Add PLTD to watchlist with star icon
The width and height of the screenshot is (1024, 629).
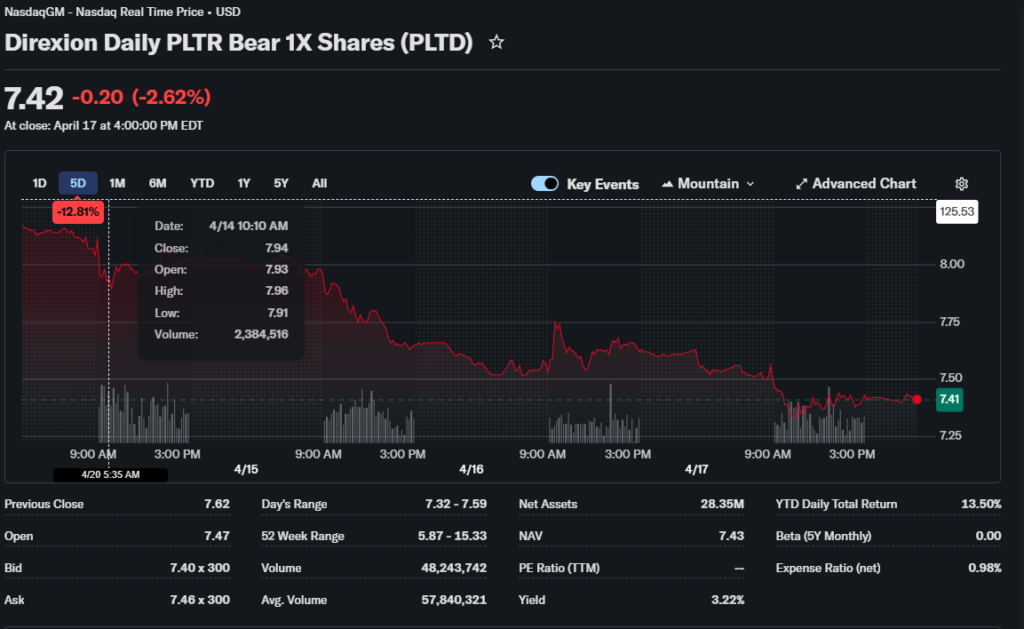click(496, 43)
